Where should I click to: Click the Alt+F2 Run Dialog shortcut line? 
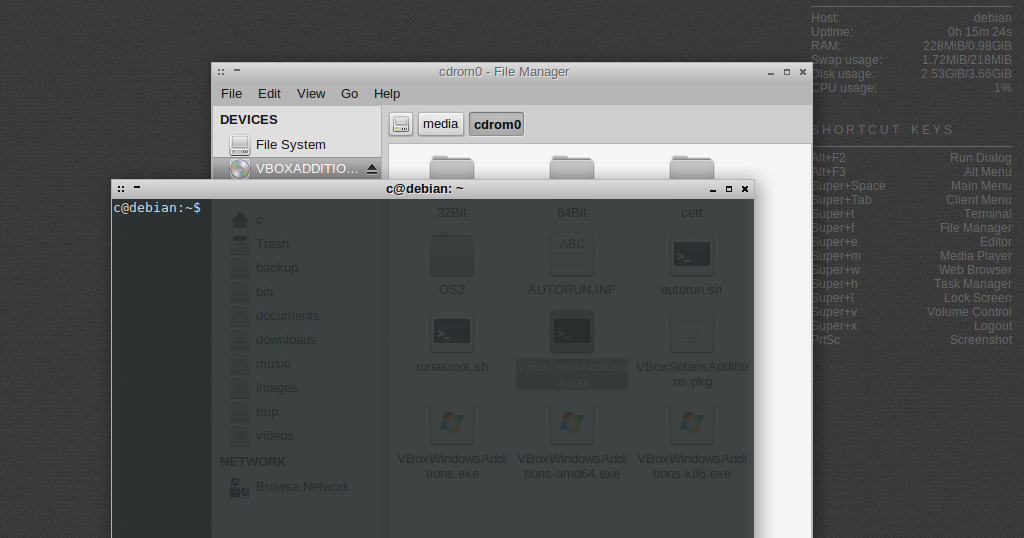(912, 158)
